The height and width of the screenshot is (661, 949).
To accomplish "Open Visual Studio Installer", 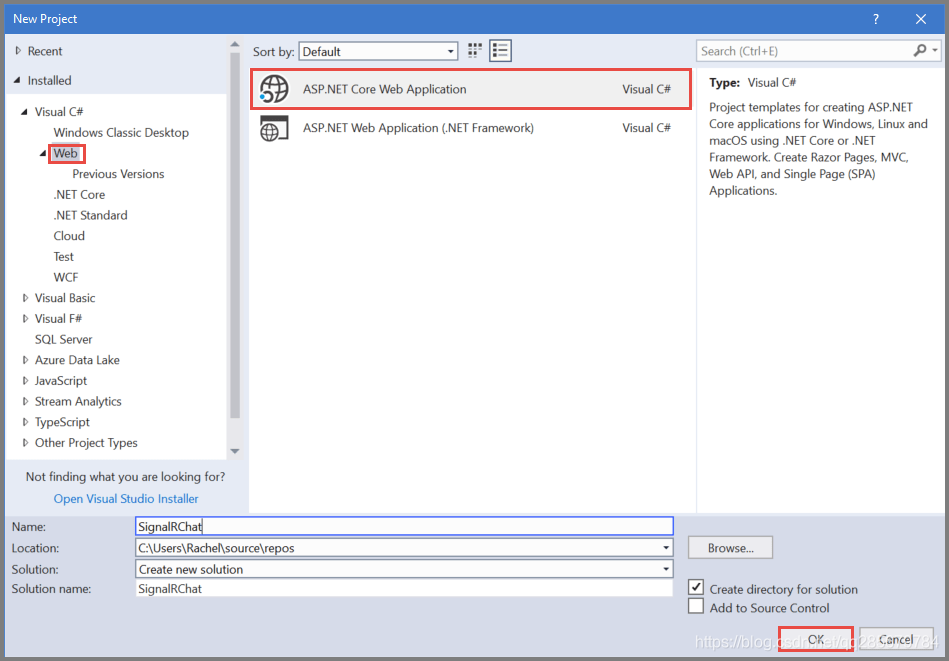I will coord(125,498).
